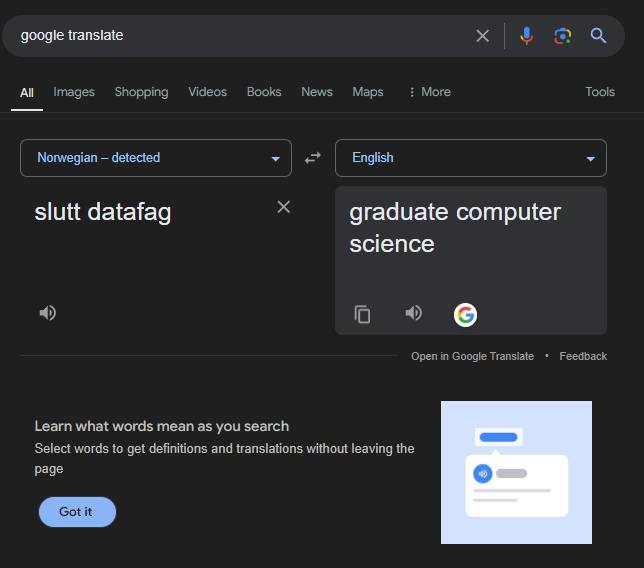Image resolution: width=644 pixels, height=568 pixels.
Task: Open the Books tab
Action: (264, 92)
